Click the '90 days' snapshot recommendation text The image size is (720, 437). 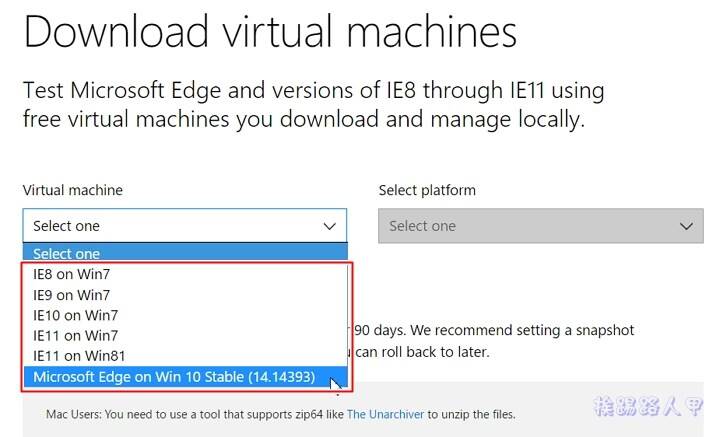[494, 330]
